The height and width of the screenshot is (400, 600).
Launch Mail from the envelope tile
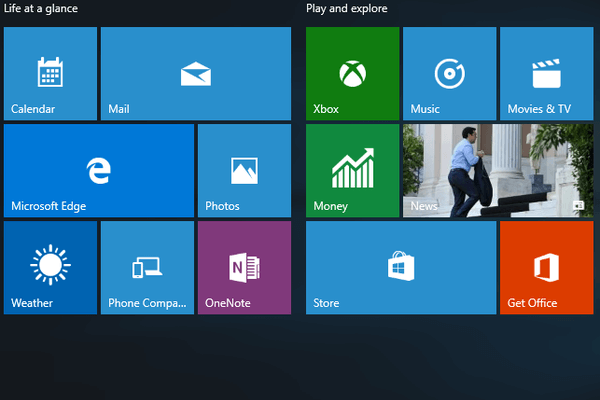point(196,73)
